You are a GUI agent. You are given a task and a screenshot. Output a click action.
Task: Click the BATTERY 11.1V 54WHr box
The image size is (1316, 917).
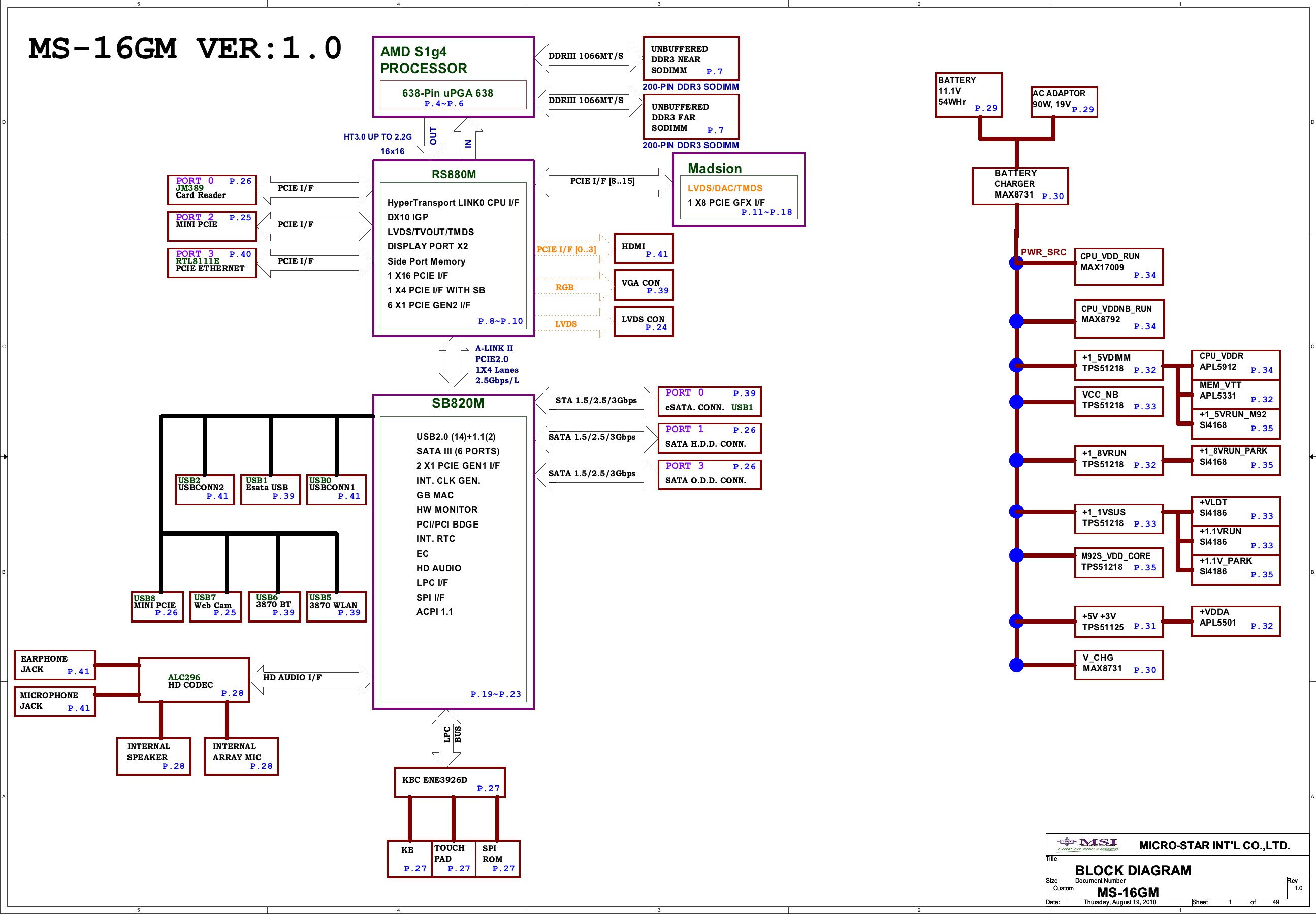pos(969,95)
